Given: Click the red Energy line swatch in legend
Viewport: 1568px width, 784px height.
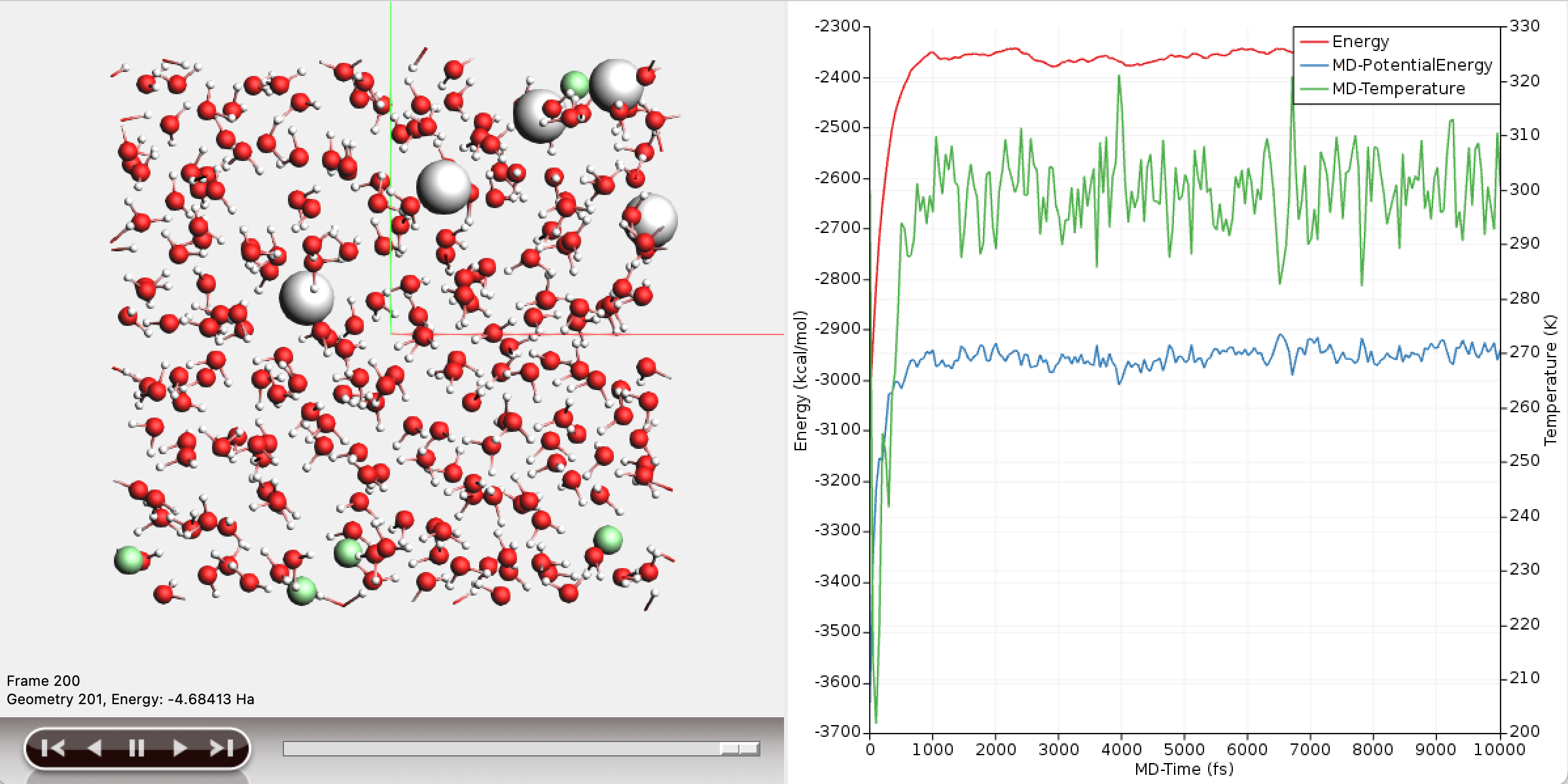Looking at the screenshot, I should click(x=1314, y=41).
